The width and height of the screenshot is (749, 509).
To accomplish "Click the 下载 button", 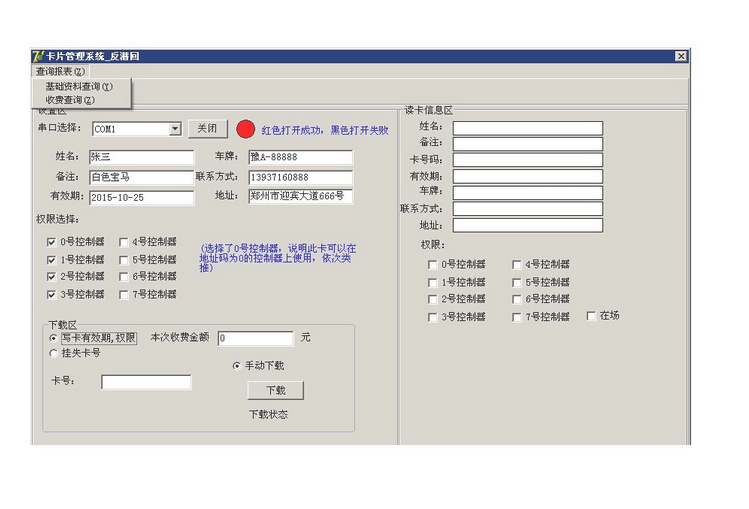I will 275,391.
